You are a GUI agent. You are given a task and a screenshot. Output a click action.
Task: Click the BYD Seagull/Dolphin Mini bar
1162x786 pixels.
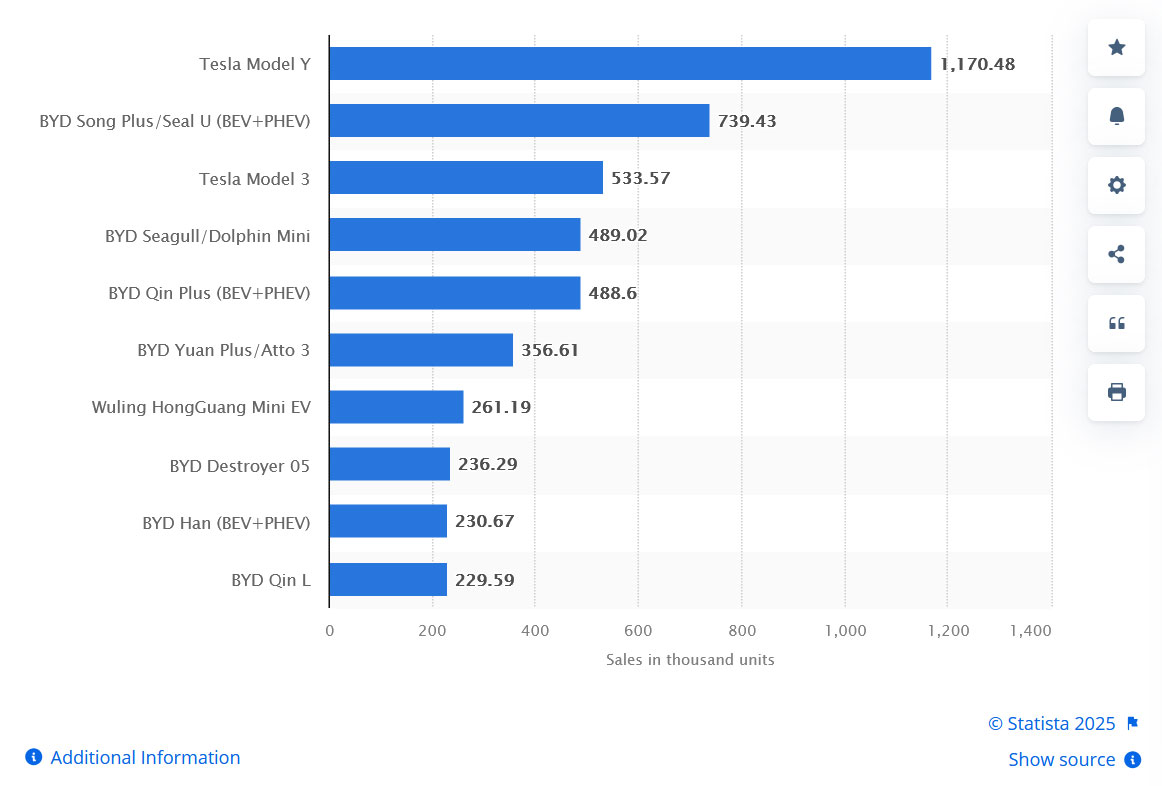[455, 235]
